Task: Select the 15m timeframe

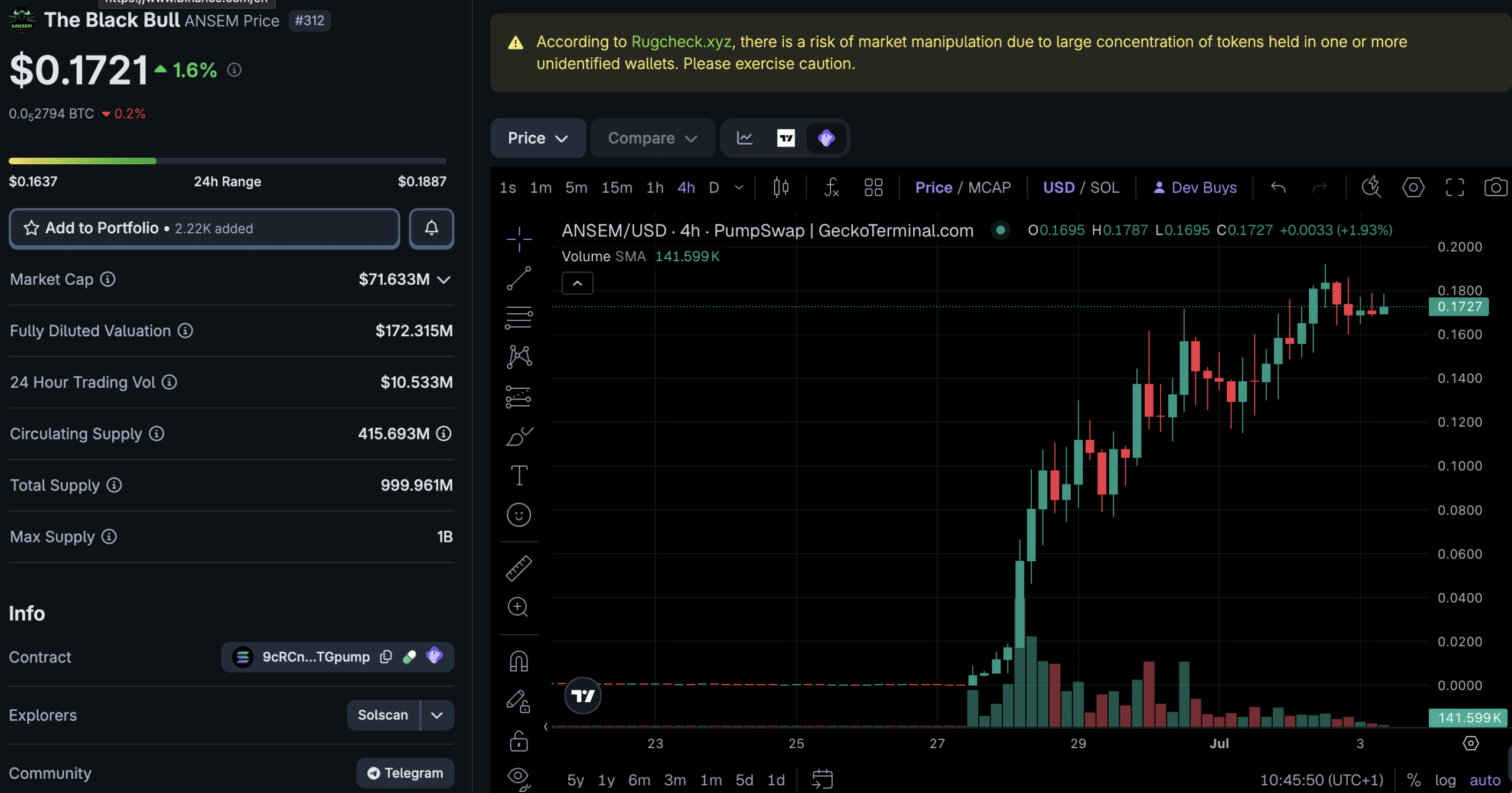Action: 617,187
